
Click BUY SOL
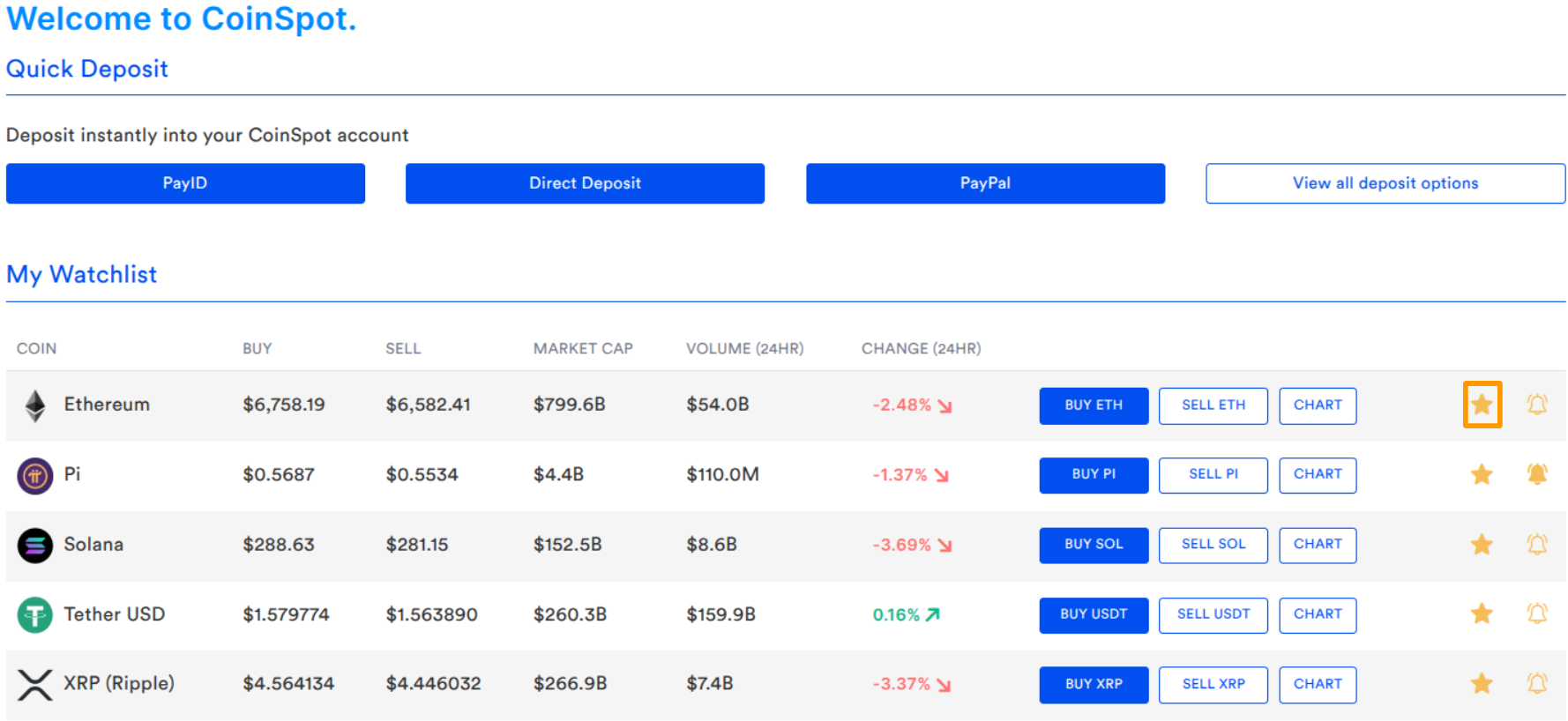1094,545
